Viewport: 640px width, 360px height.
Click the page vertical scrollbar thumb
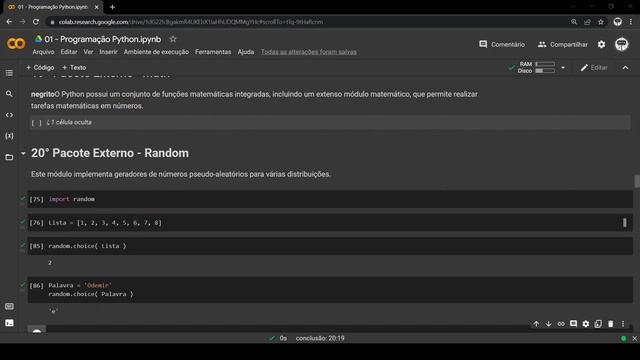(x=637, y=181)
